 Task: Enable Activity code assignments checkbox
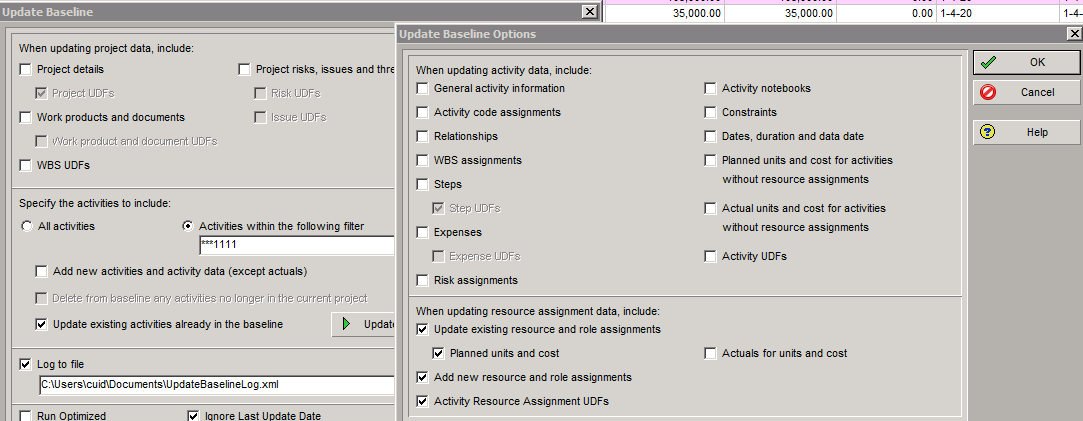tap(423, 112)
